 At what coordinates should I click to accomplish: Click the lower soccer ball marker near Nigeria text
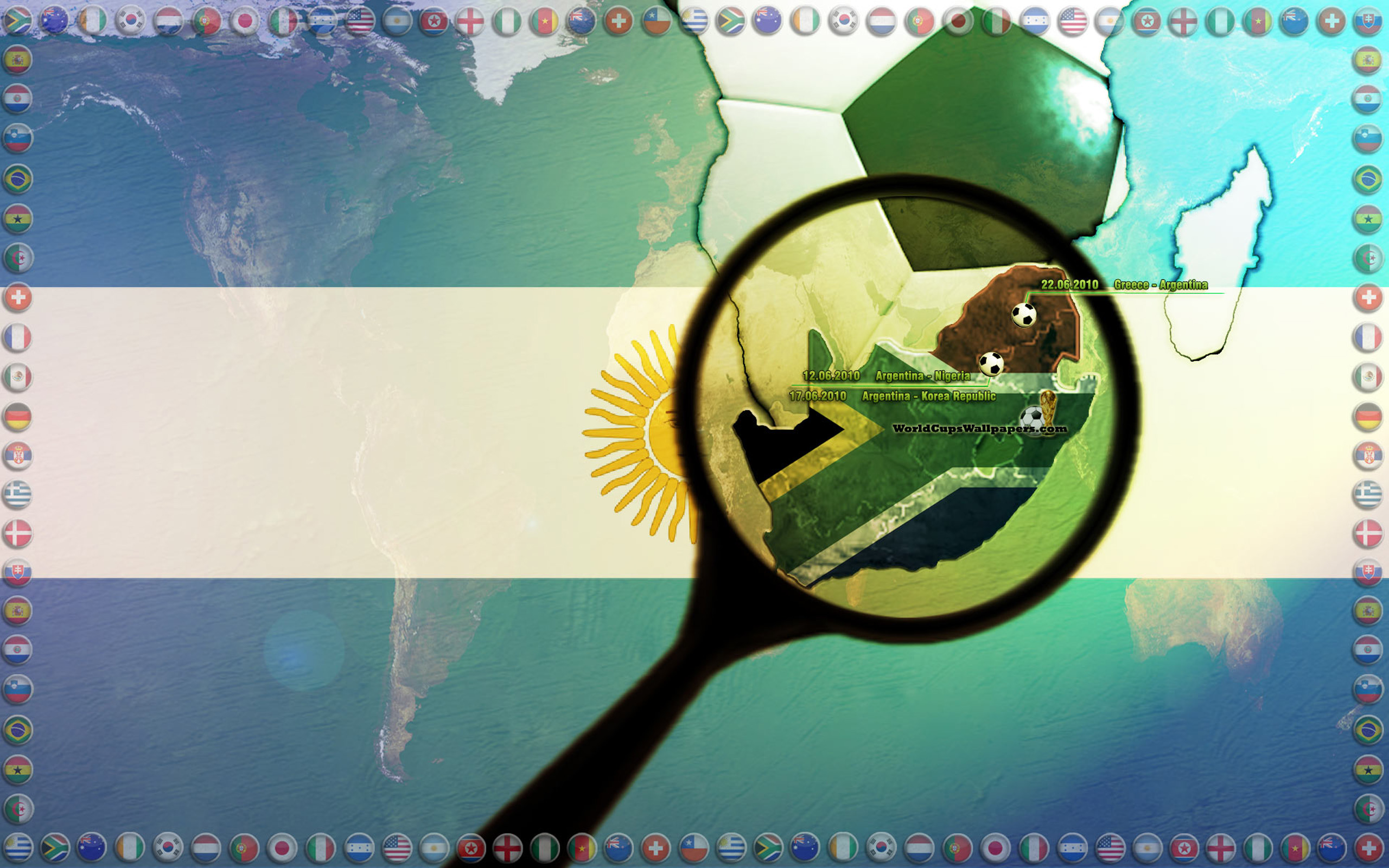tap(991, 363)
